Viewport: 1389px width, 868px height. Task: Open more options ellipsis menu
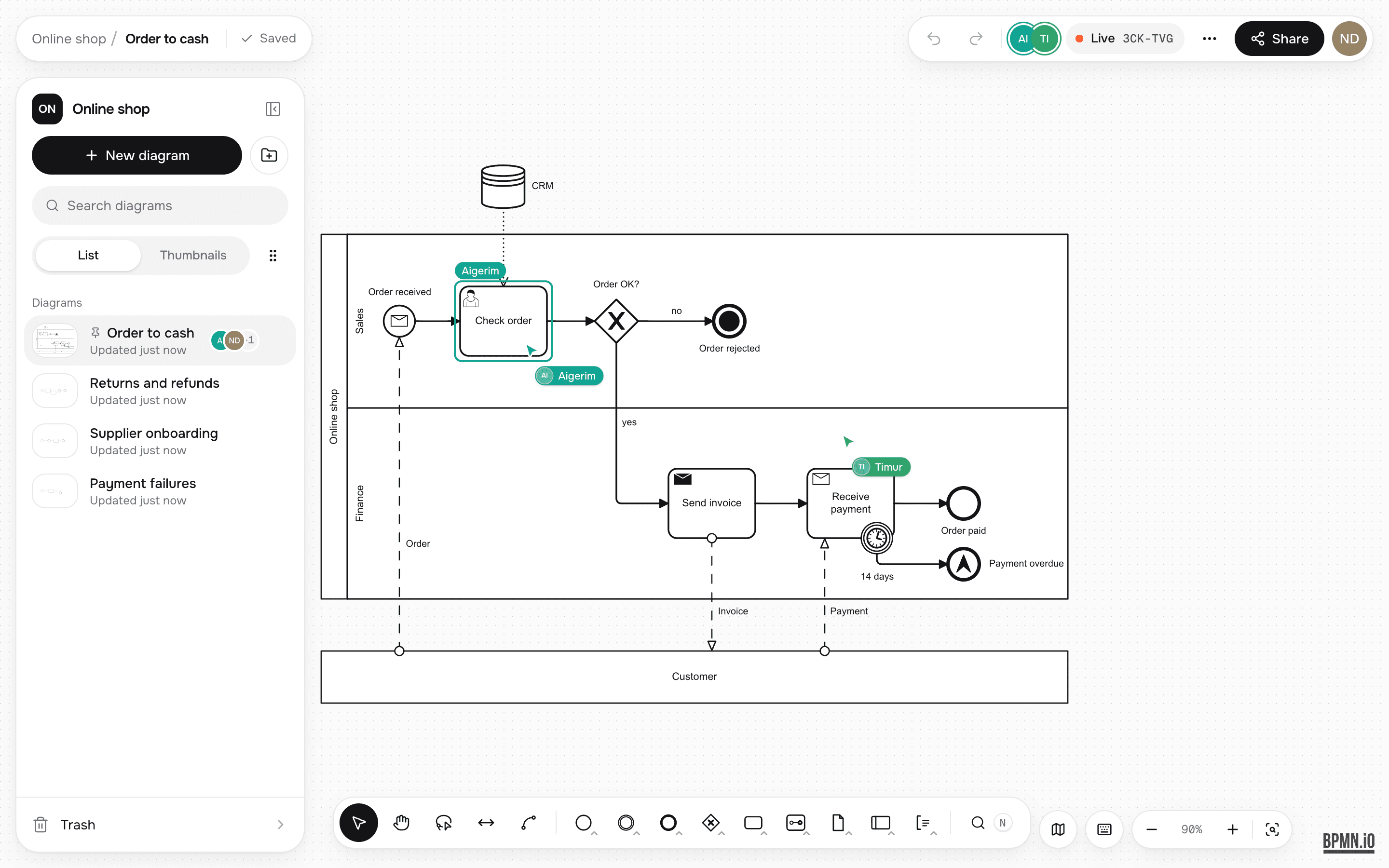pyautogui.click(x=1210, y=39)
